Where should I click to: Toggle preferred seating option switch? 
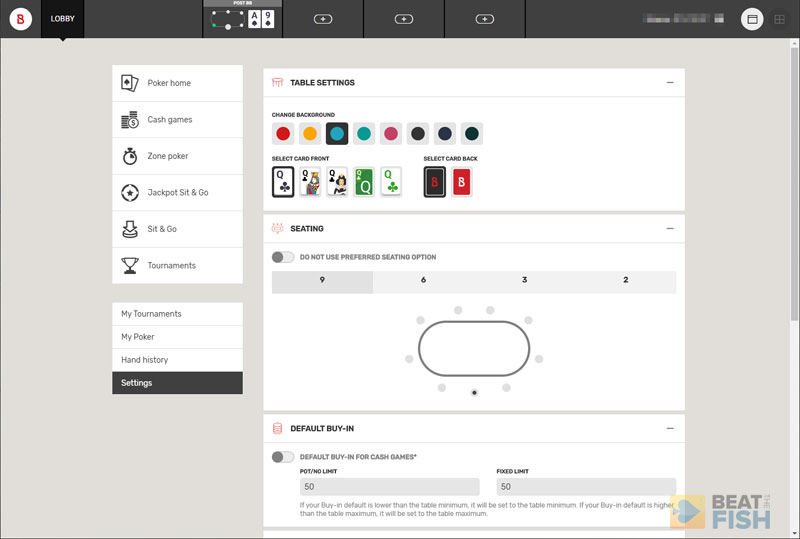tap(283, 257)
